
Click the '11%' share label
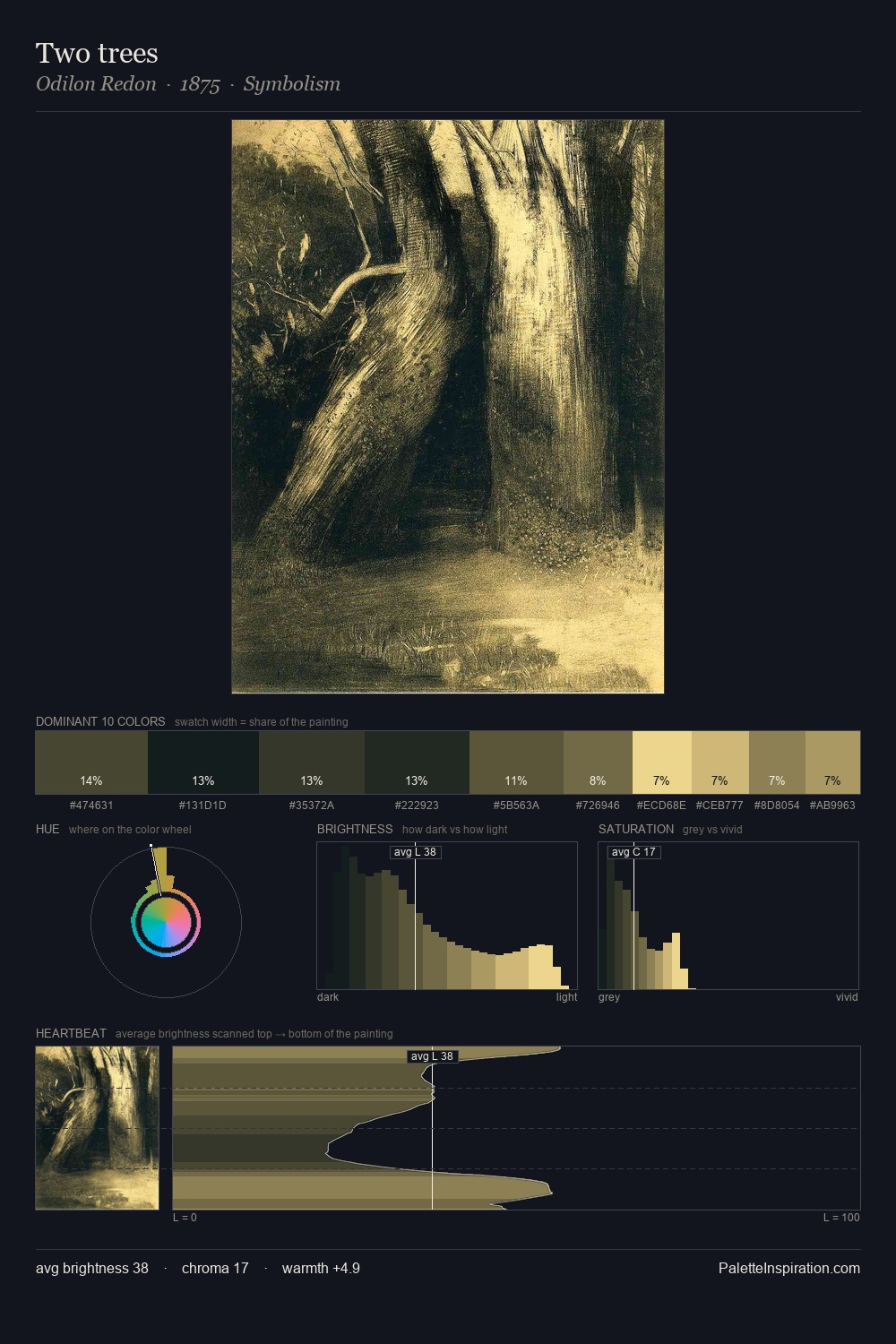[x=516, y=781]
